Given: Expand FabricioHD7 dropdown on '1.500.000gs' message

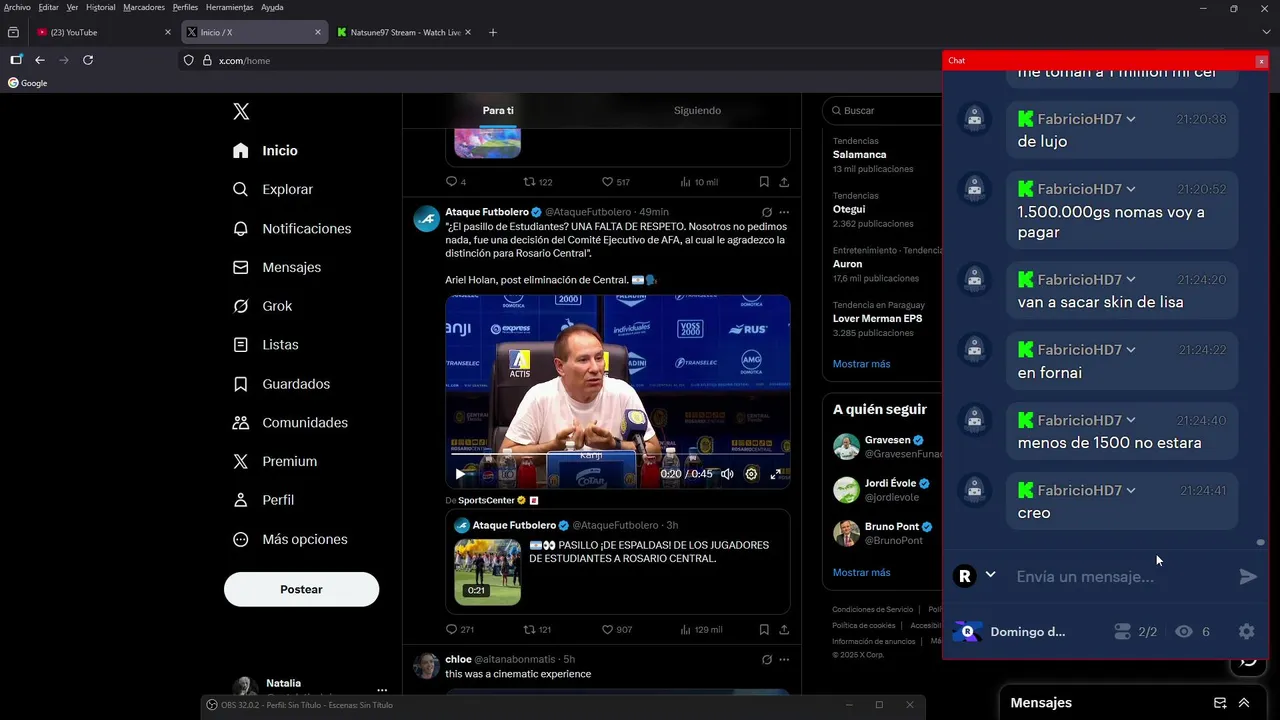Looking at the screenshot, I should [1131, 189].
